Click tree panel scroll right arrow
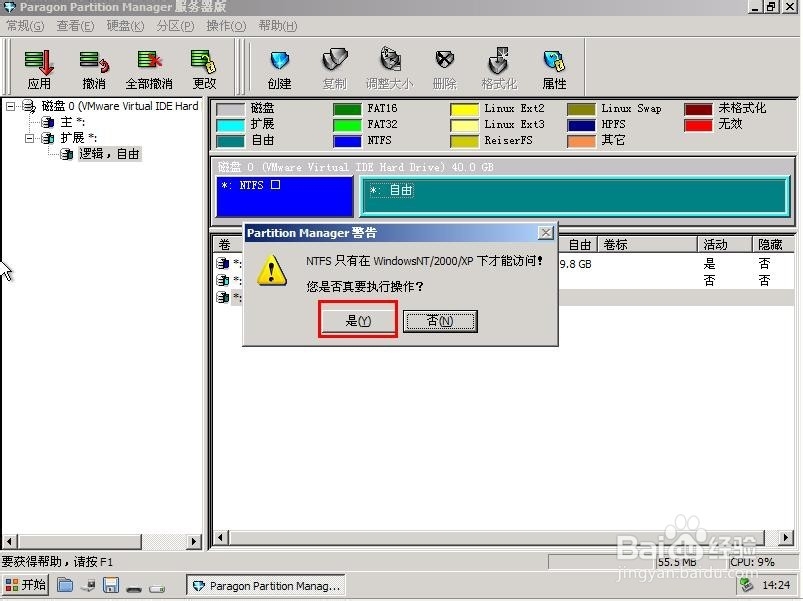The height and width of the screenshot is (601, 803). point(194,541)
